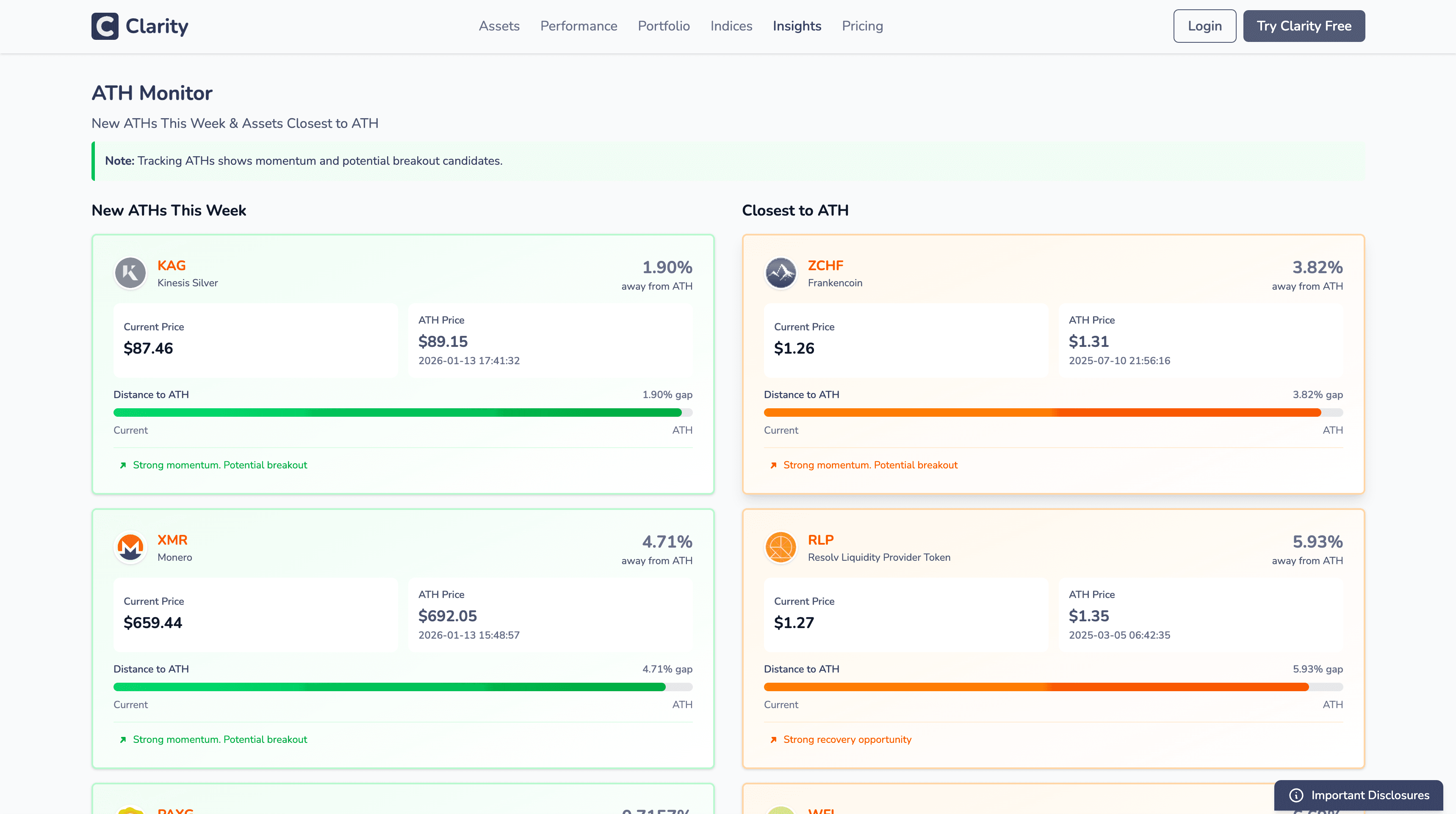The height and width of the screenshot is (814, 1456).
Task: Click the Monero coin logo
Action: [130, 547]
